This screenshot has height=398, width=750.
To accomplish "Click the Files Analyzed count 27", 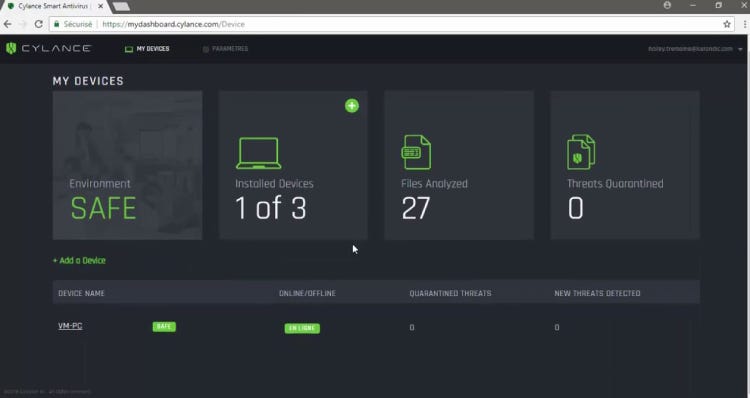I will pyautogui.click(x=416, y=208).
